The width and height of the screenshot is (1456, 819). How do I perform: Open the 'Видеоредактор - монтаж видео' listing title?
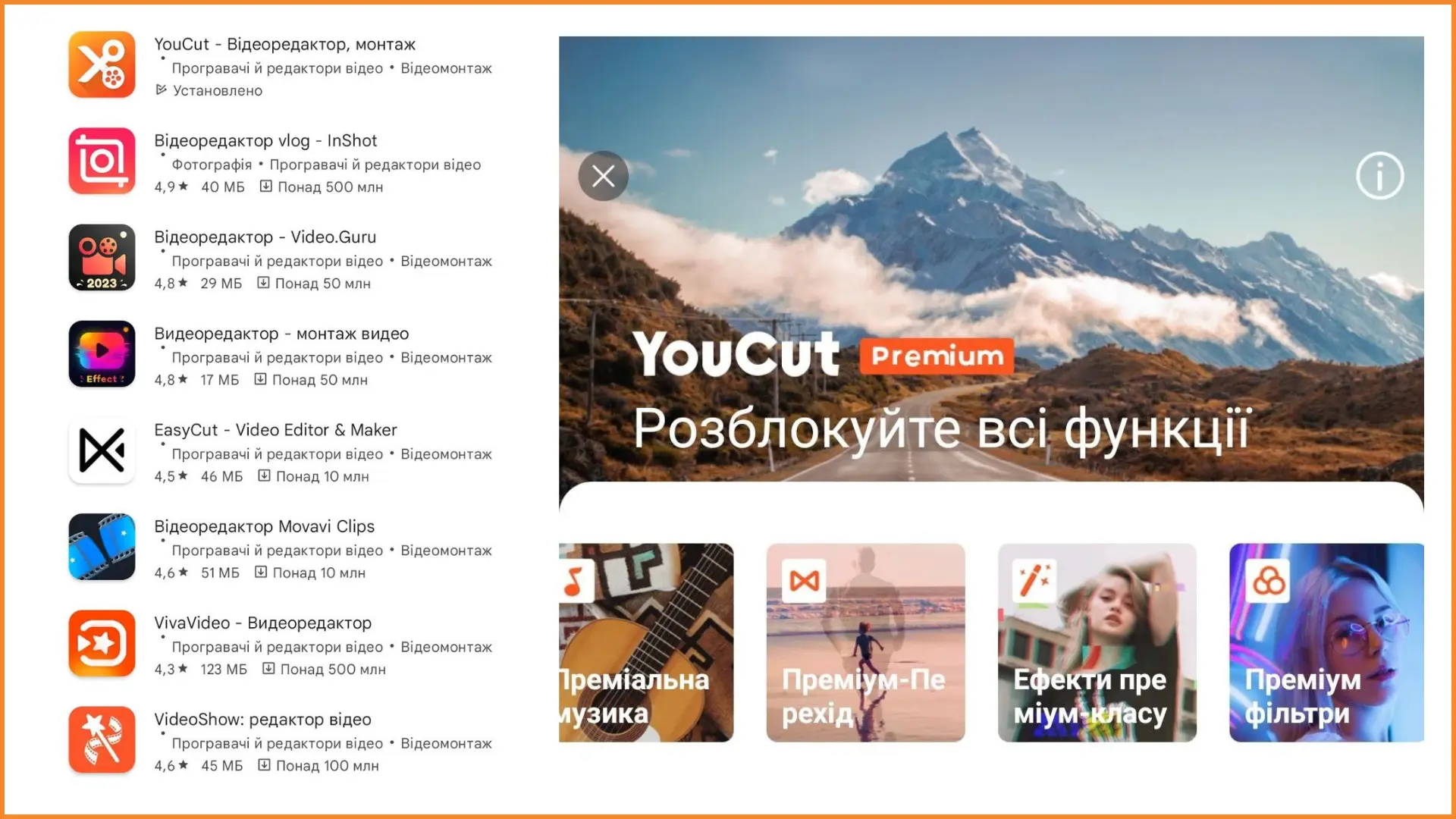coord(281,334)
